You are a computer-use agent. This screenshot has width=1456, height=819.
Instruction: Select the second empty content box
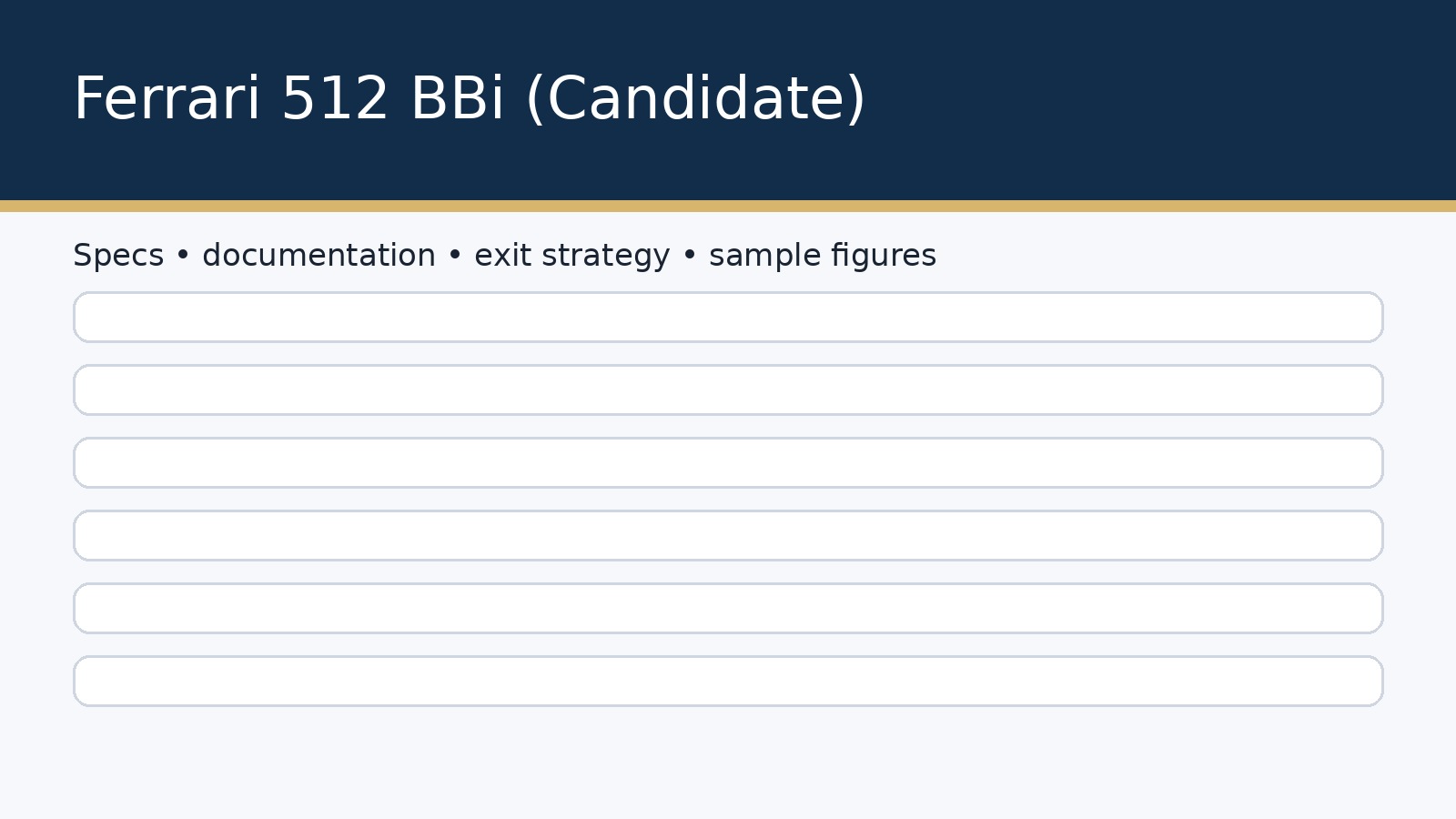pyautogui.click(x=728, y=390)
